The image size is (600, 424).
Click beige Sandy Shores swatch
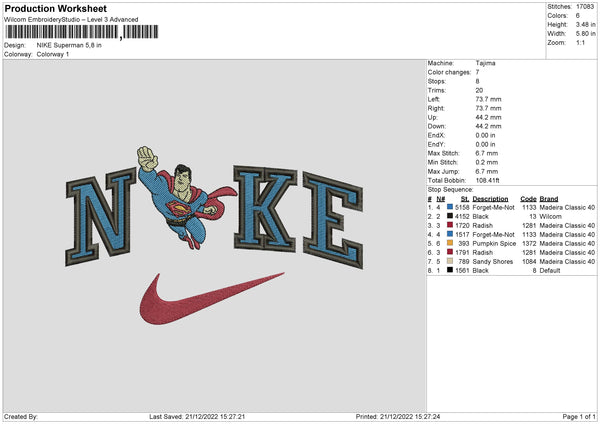450,261
